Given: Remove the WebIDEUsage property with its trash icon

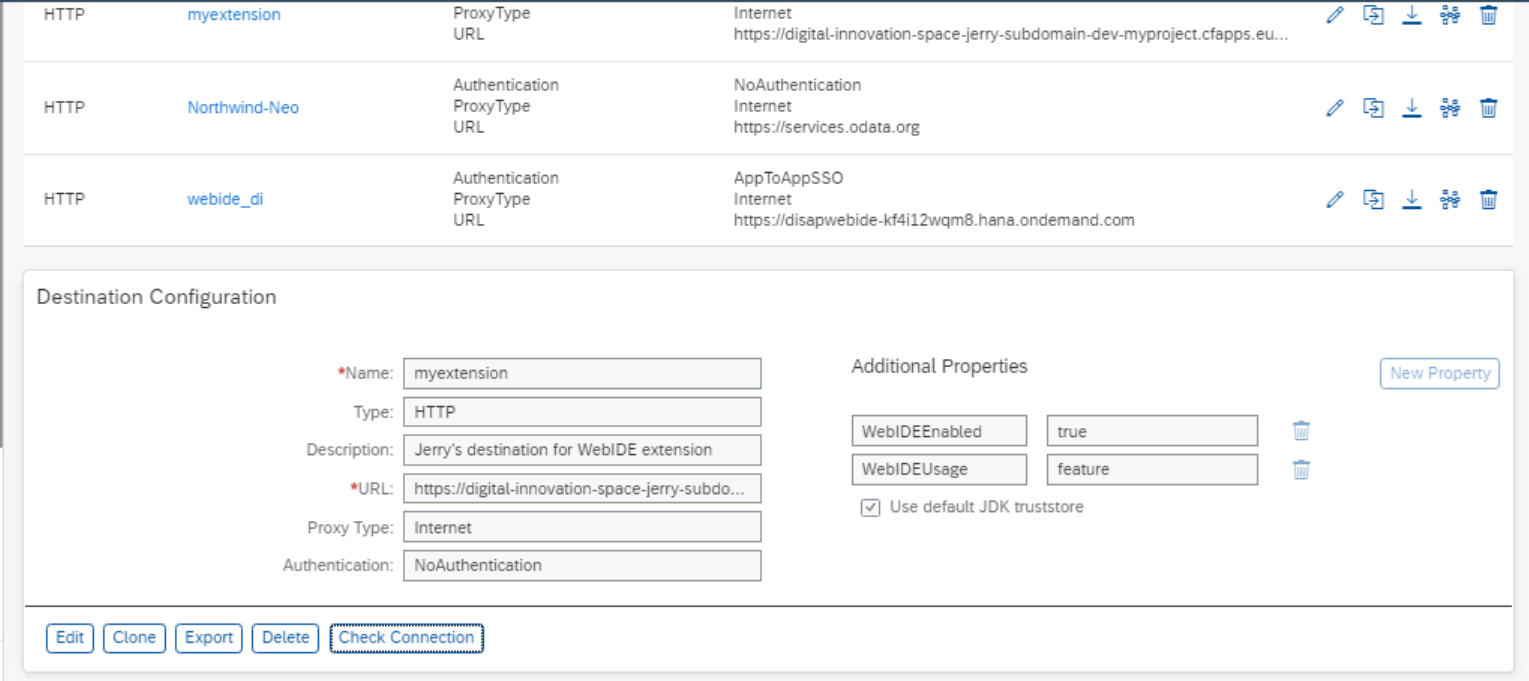Looking at the screenshot, I should coord(1301,469).
